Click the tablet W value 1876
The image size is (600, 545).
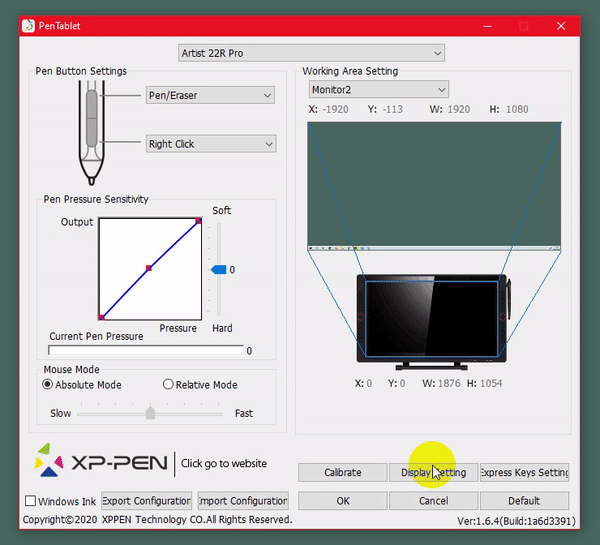click(x=449, y=383)
